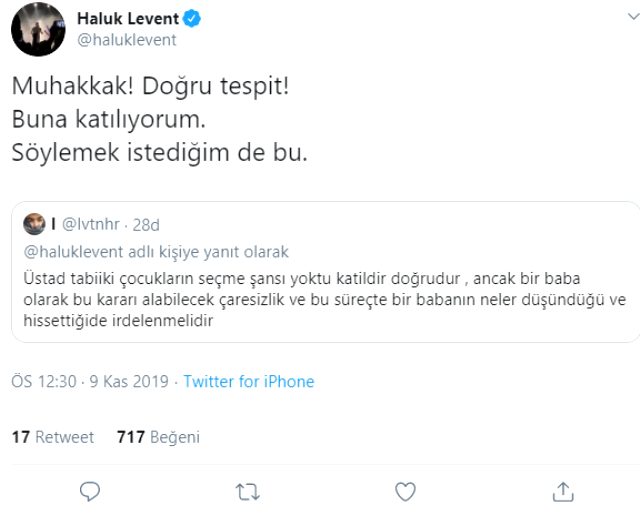Click the quoted user's small avatar

pos(34,224)
